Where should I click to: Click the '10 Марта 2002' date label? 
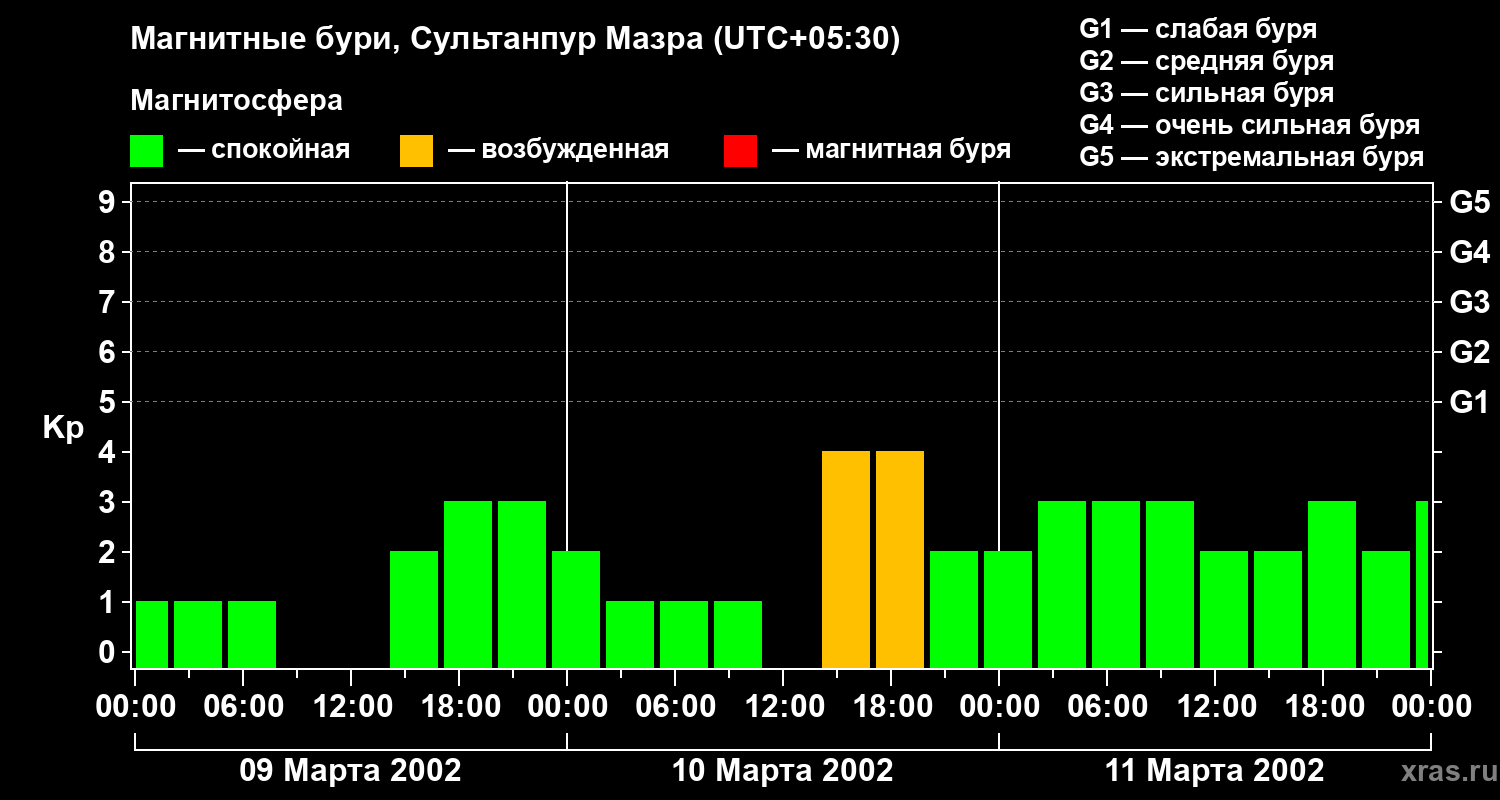782,771
